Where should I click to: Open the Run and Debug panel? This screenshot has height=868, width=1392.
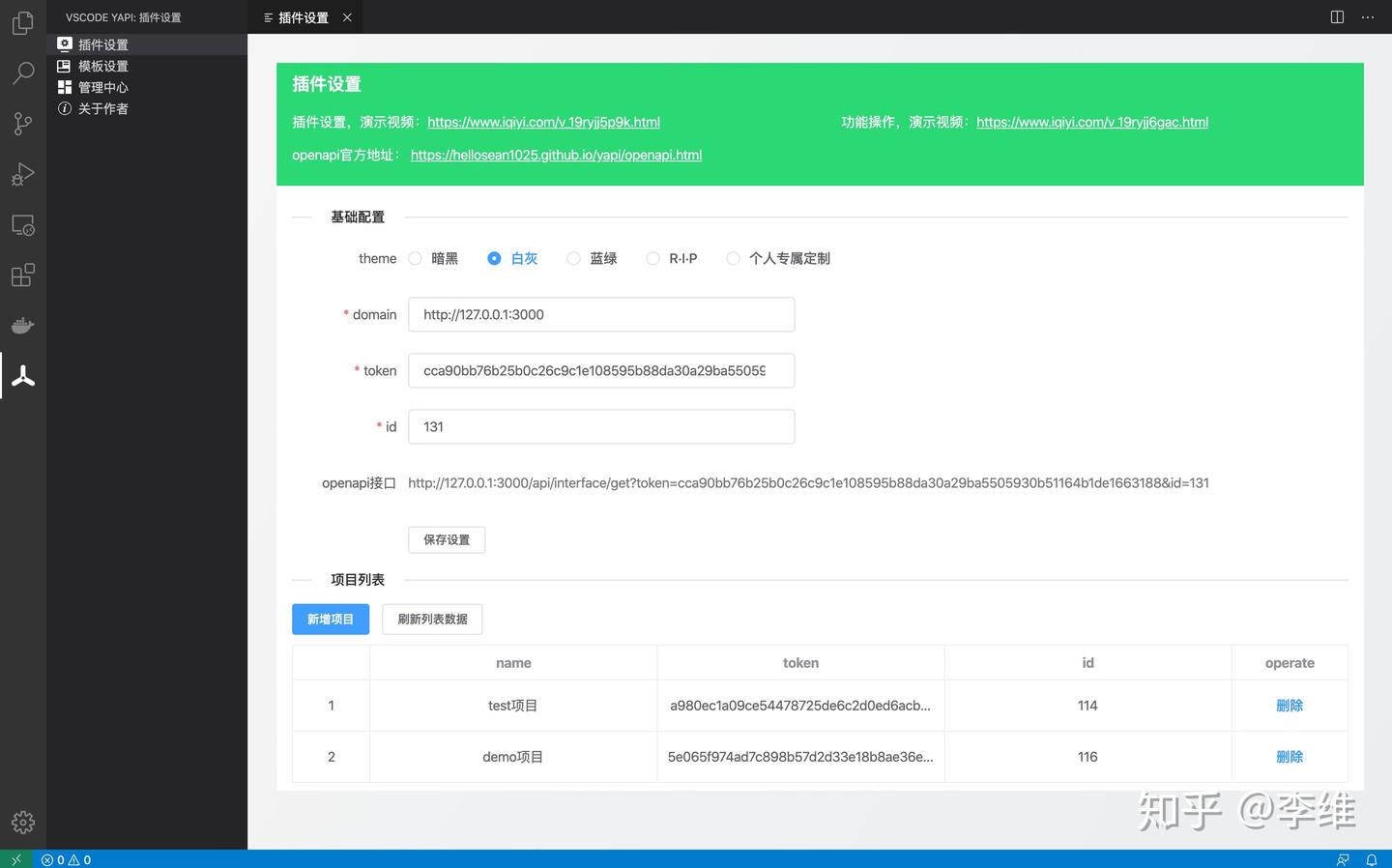(x=22, y=174)
